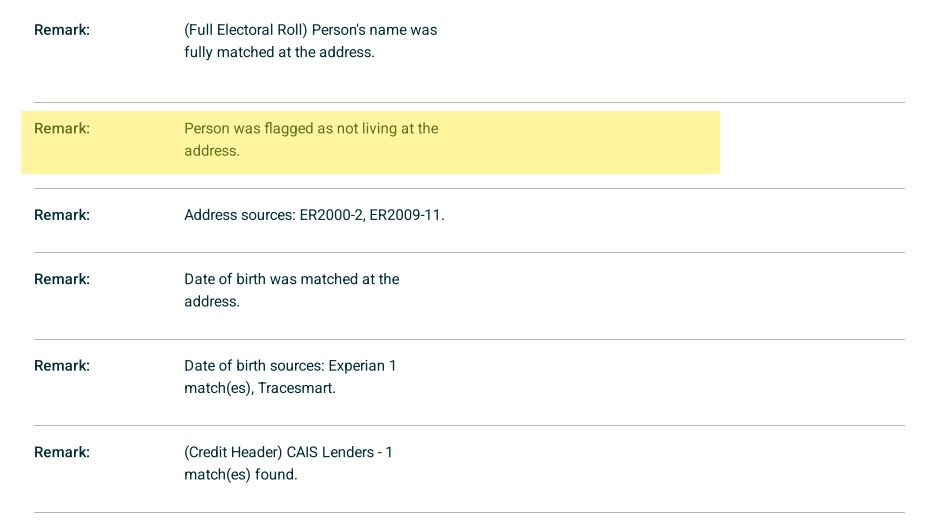940x527 pixels.
Task: Click the Remark label beside date of birth matched
Action: coord(62,280)
